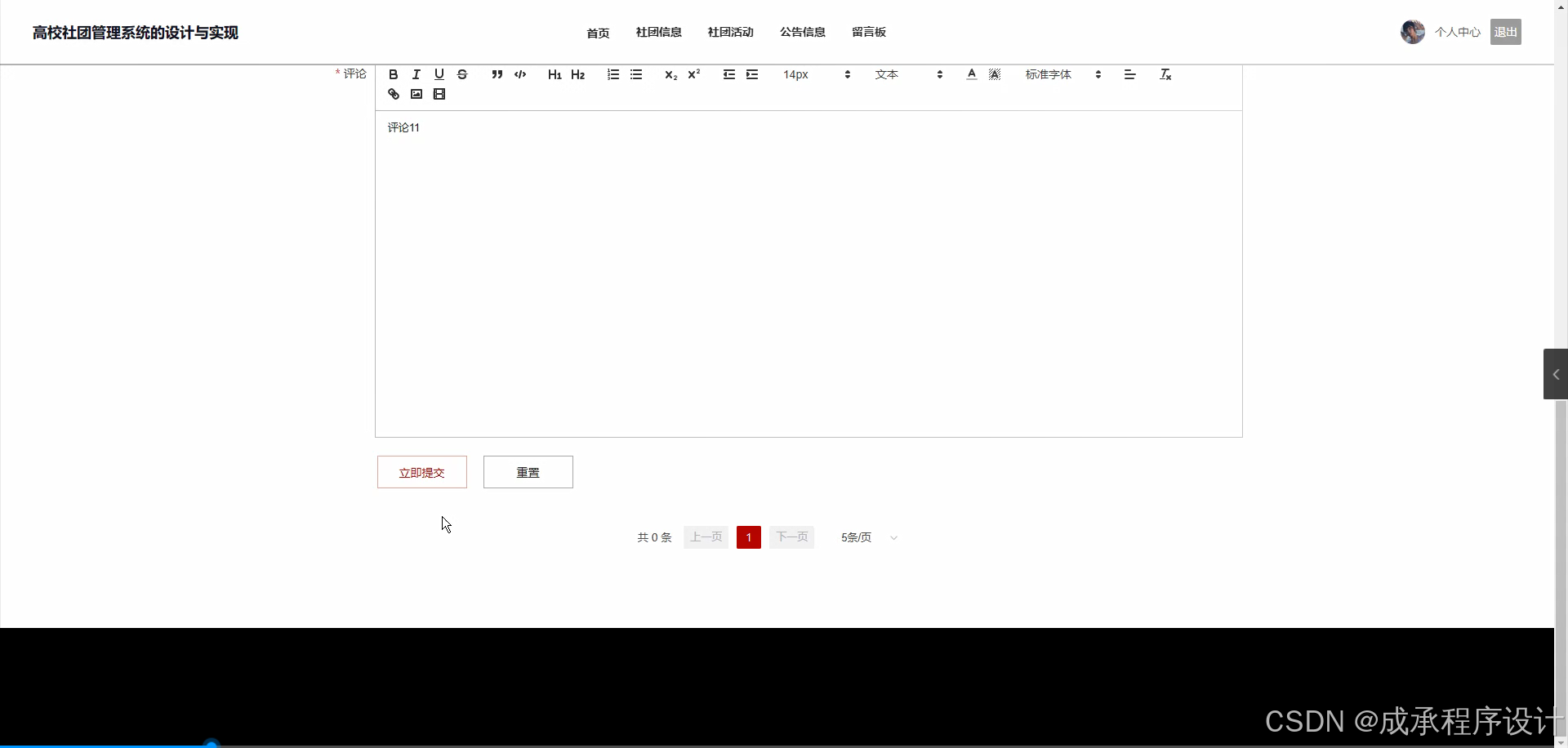Toggle the ordered list formatting

[612, 74]
